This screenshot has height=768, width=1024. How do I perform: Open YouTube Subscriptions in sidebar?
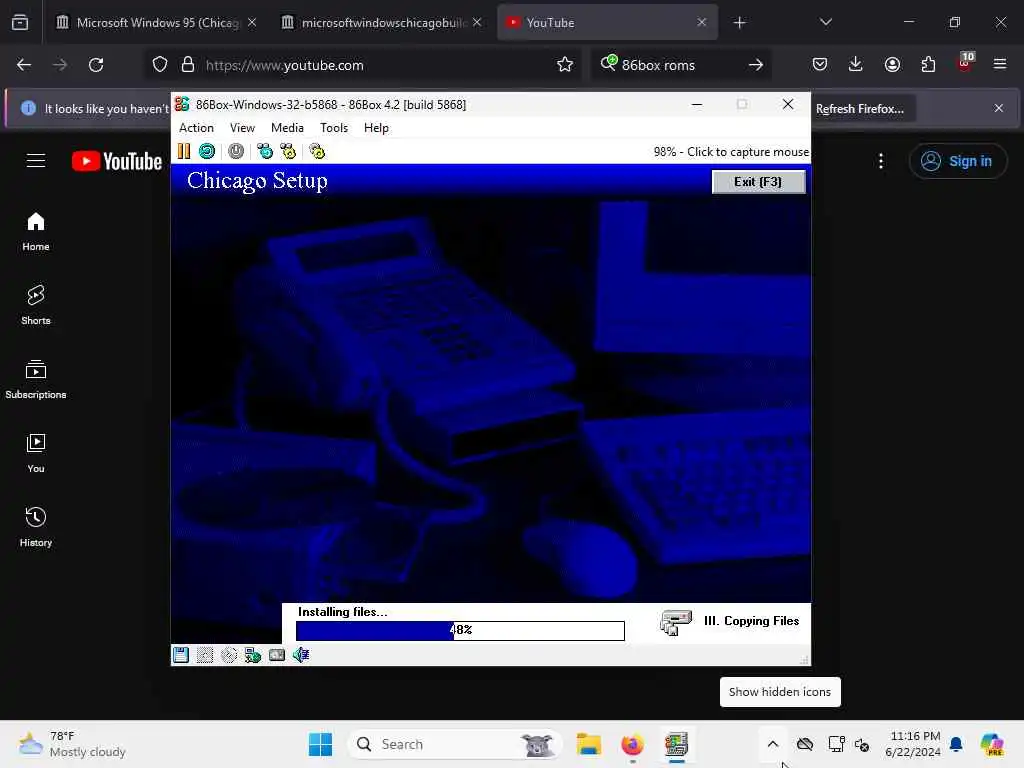coord(36,379)
